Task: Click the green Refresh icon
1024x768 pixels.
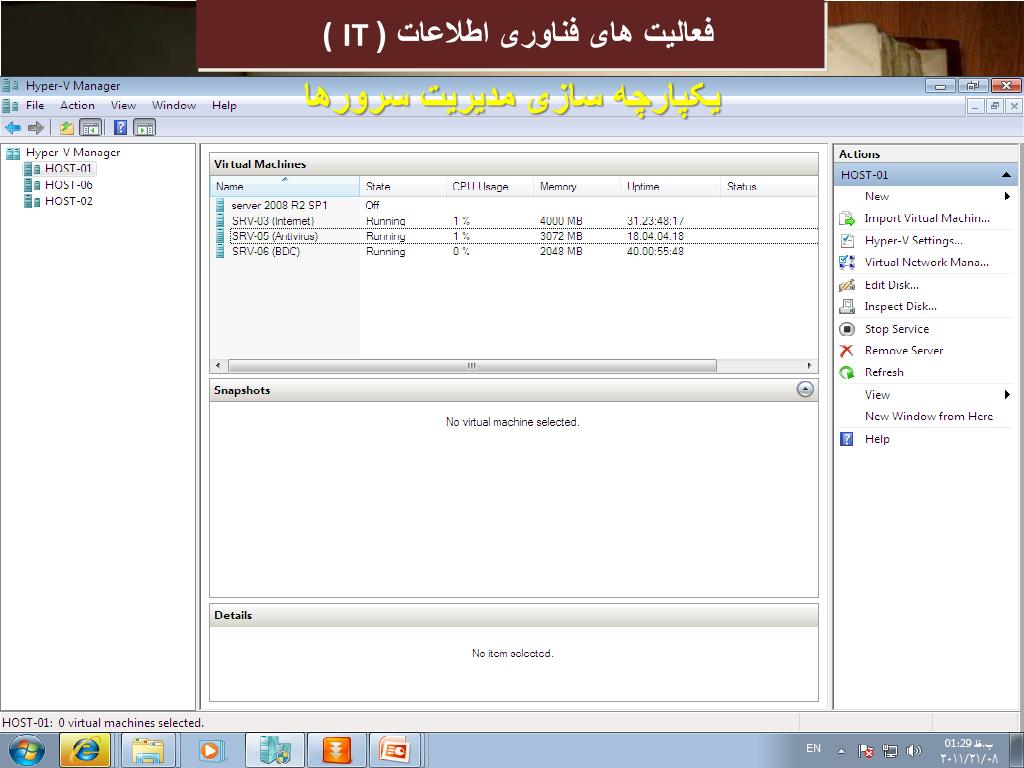Action: point(847,372)
